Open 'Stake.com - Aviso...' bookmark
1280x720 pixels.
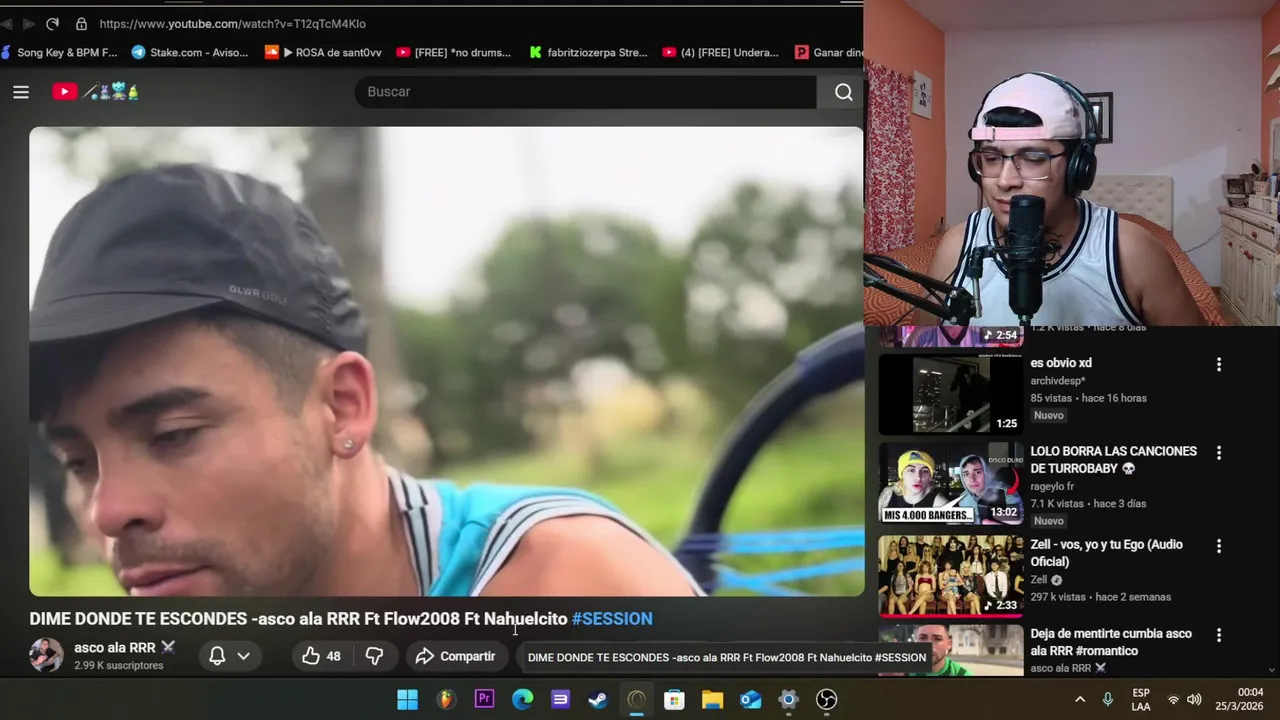click(190, 52)
